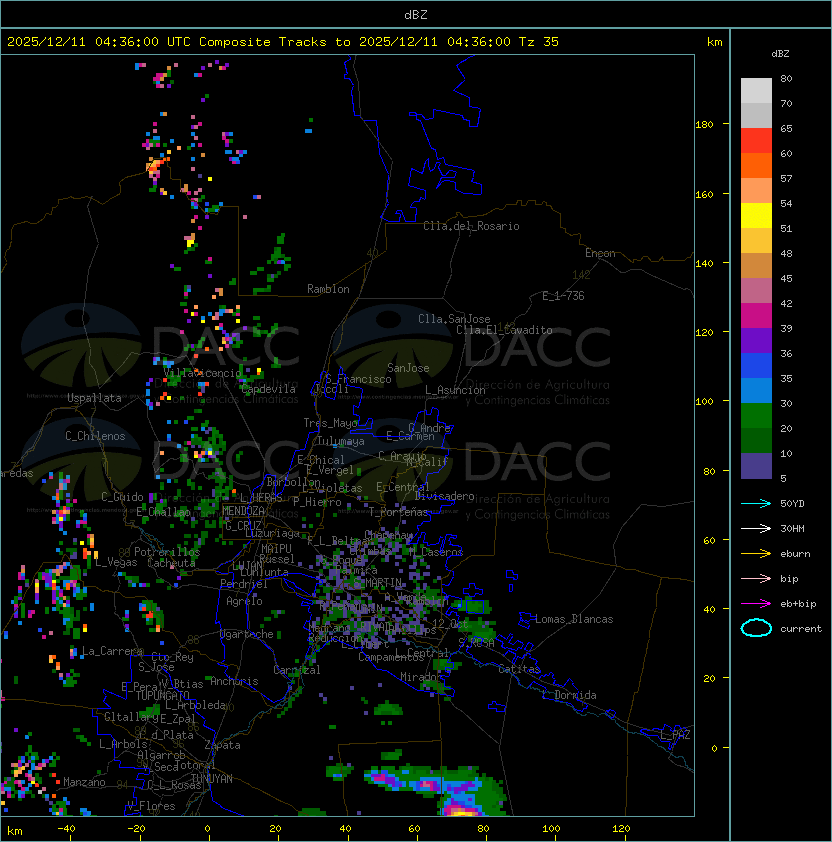Click the 'Agrelo' map label
This screenshot has width=832, height=842.
[x=244, y=601]
